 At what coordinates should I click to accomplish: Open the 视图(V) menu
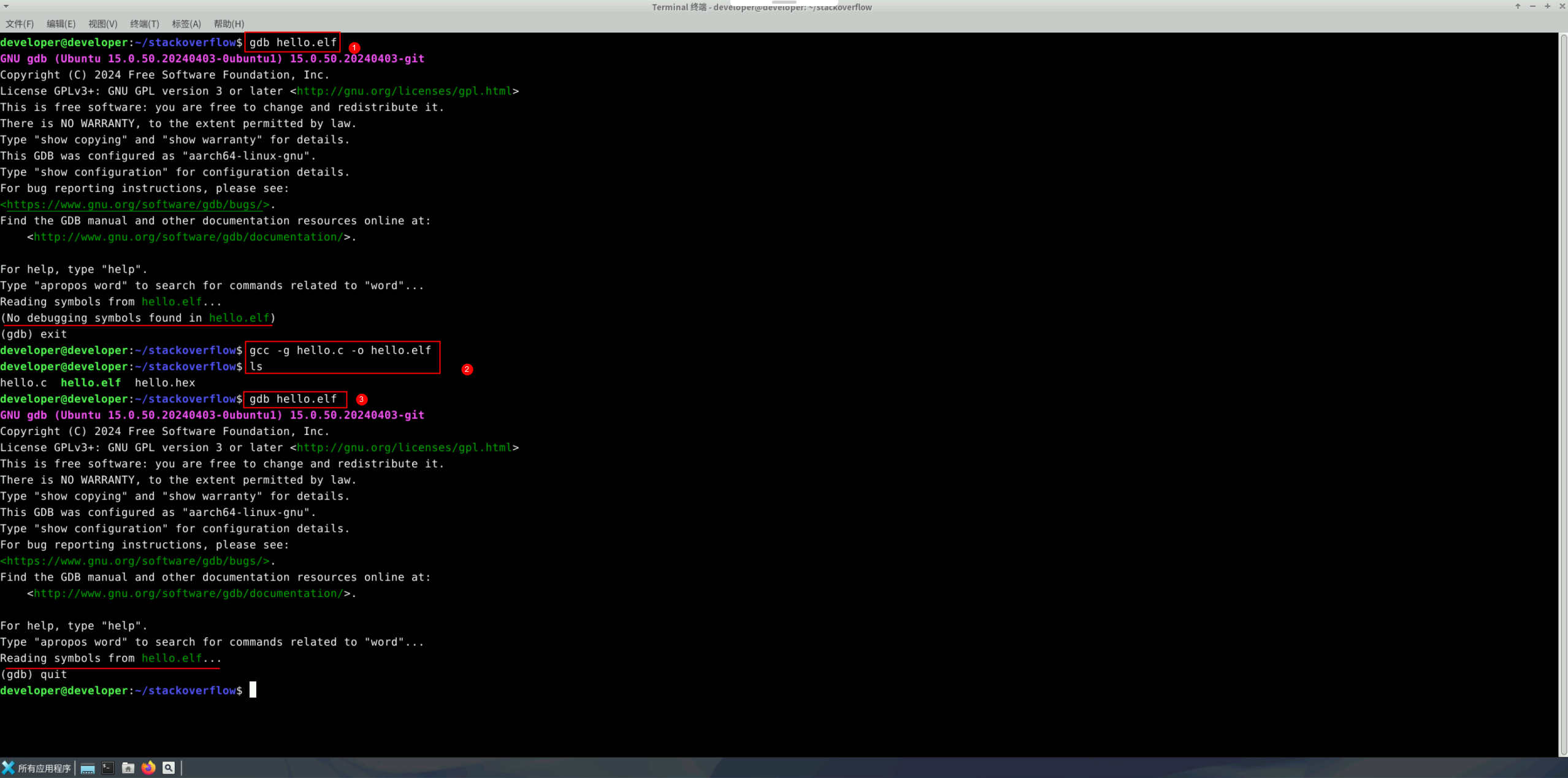click(x=102, y=24)
